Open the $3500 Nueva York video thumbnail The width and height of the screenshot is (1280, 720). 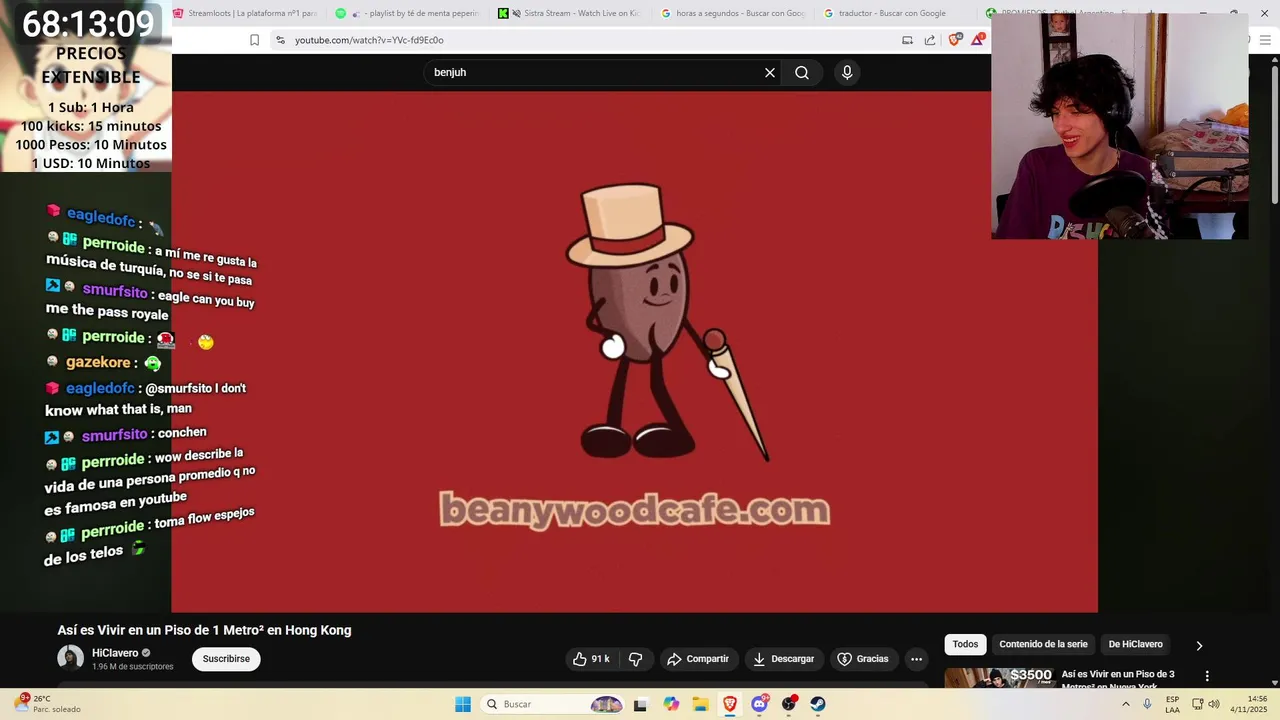(x=999, y=678)
